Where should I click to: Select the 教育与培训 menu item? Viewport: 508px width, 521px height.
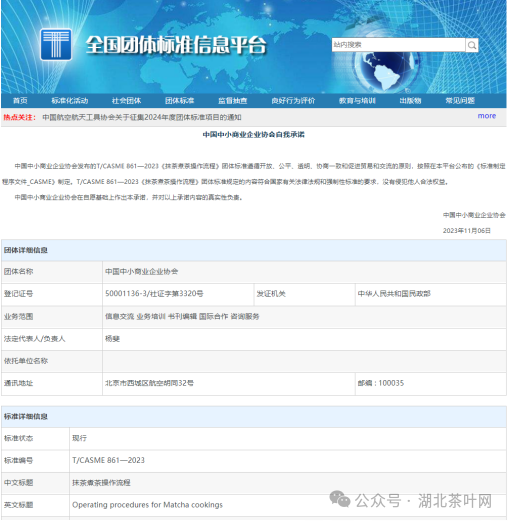[x=357, y=101]
